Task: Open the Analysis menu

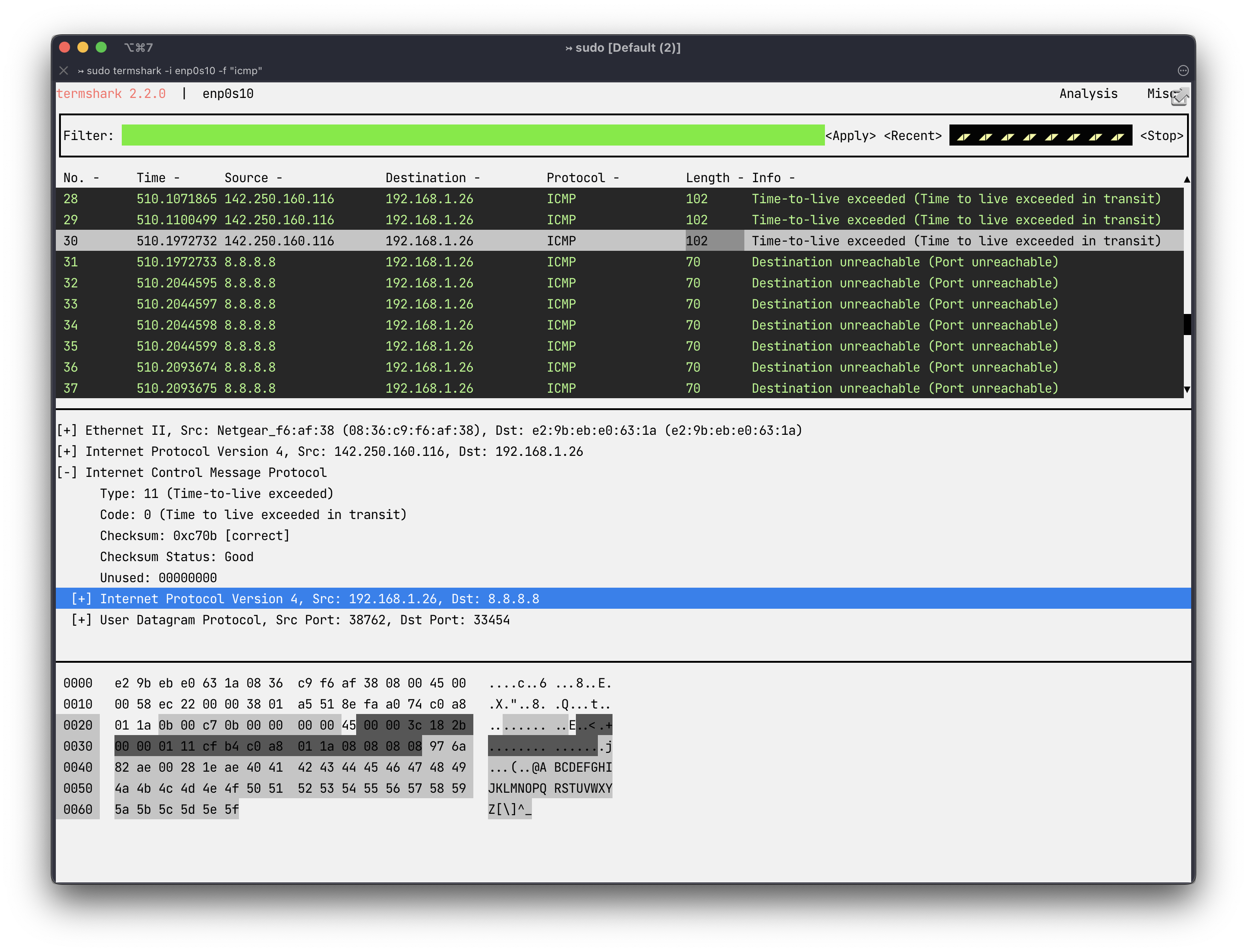Action: pyautogui.click(x=1088, y=93)
